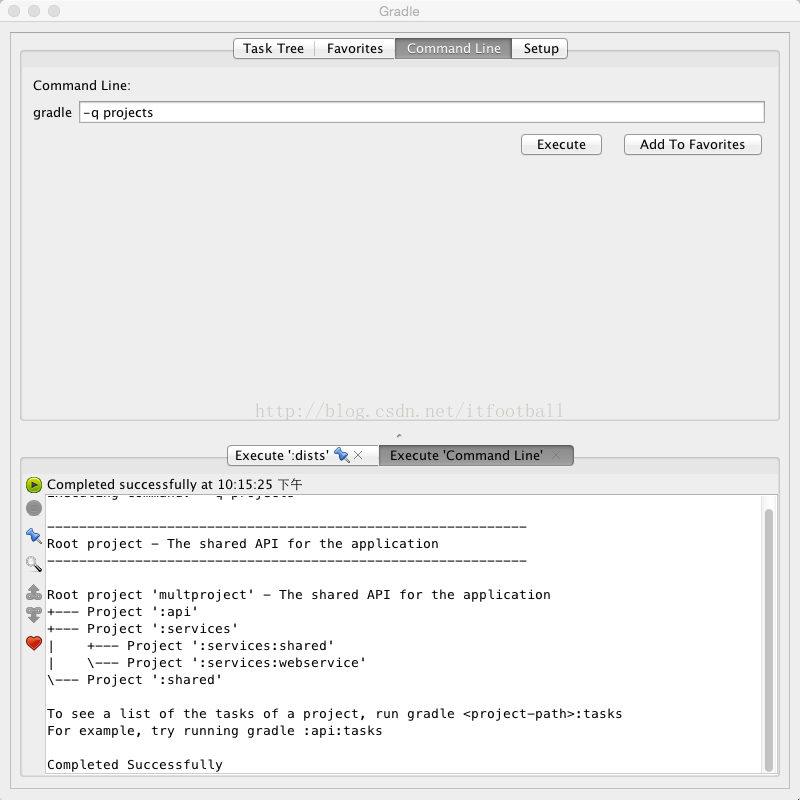Close the Execute ':dists' output tab
This screenshot has width=800, height=800.
pos(358,455)
